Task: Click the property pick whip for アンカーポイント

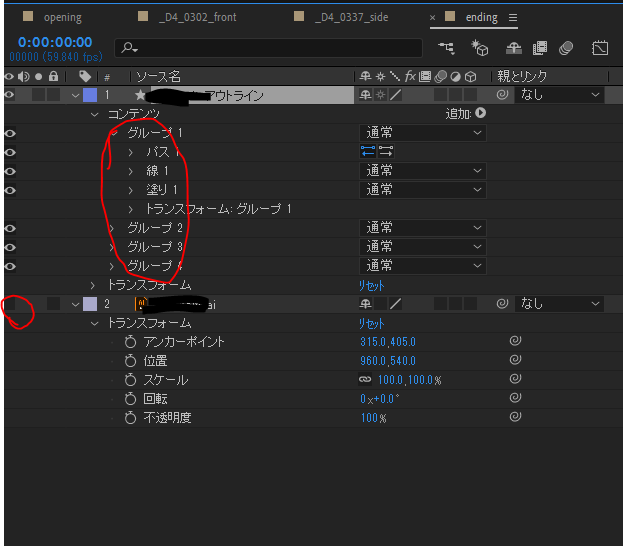Action: point(515,341)
